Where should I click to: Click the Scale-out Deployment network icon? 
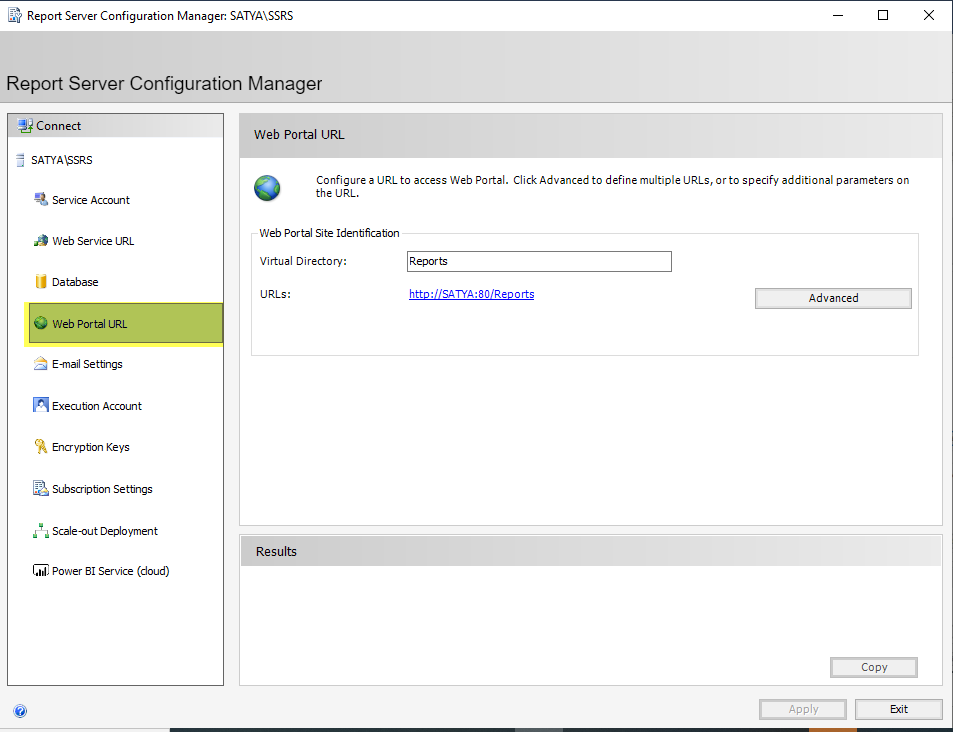coord(40,531)
